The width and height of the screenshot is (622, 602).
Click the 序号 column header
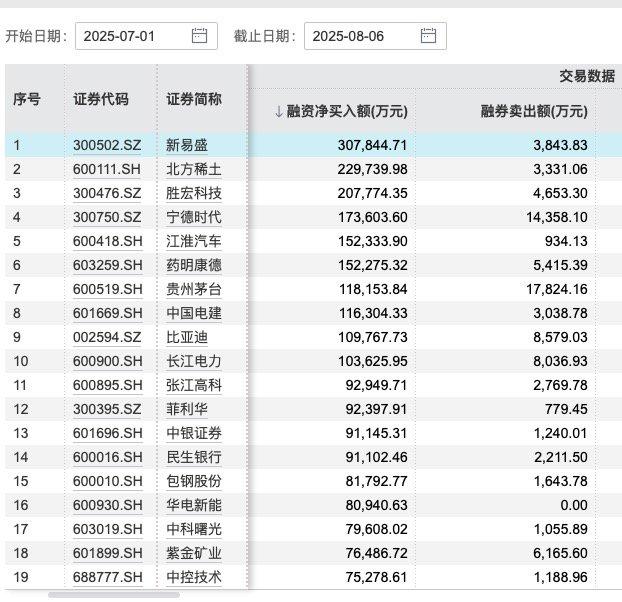pos(27,99)
